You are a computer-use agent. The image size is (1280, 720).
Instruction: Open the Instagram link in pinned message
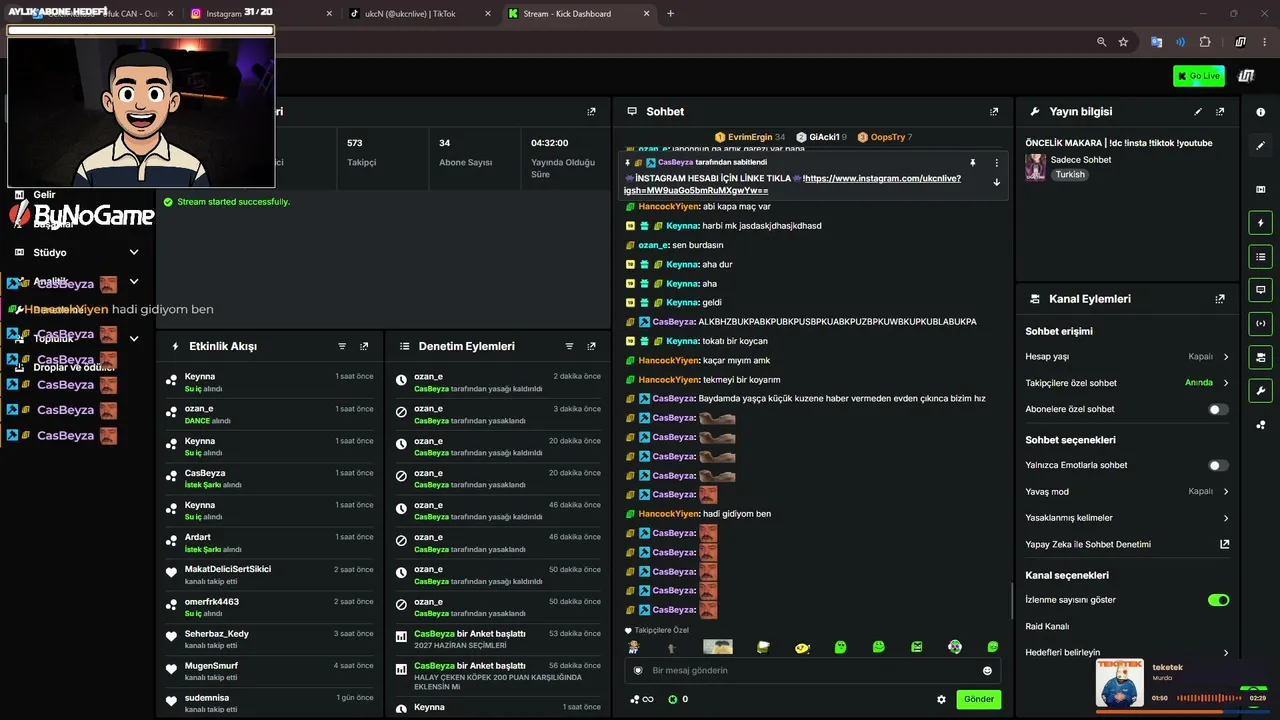[794, 184]
